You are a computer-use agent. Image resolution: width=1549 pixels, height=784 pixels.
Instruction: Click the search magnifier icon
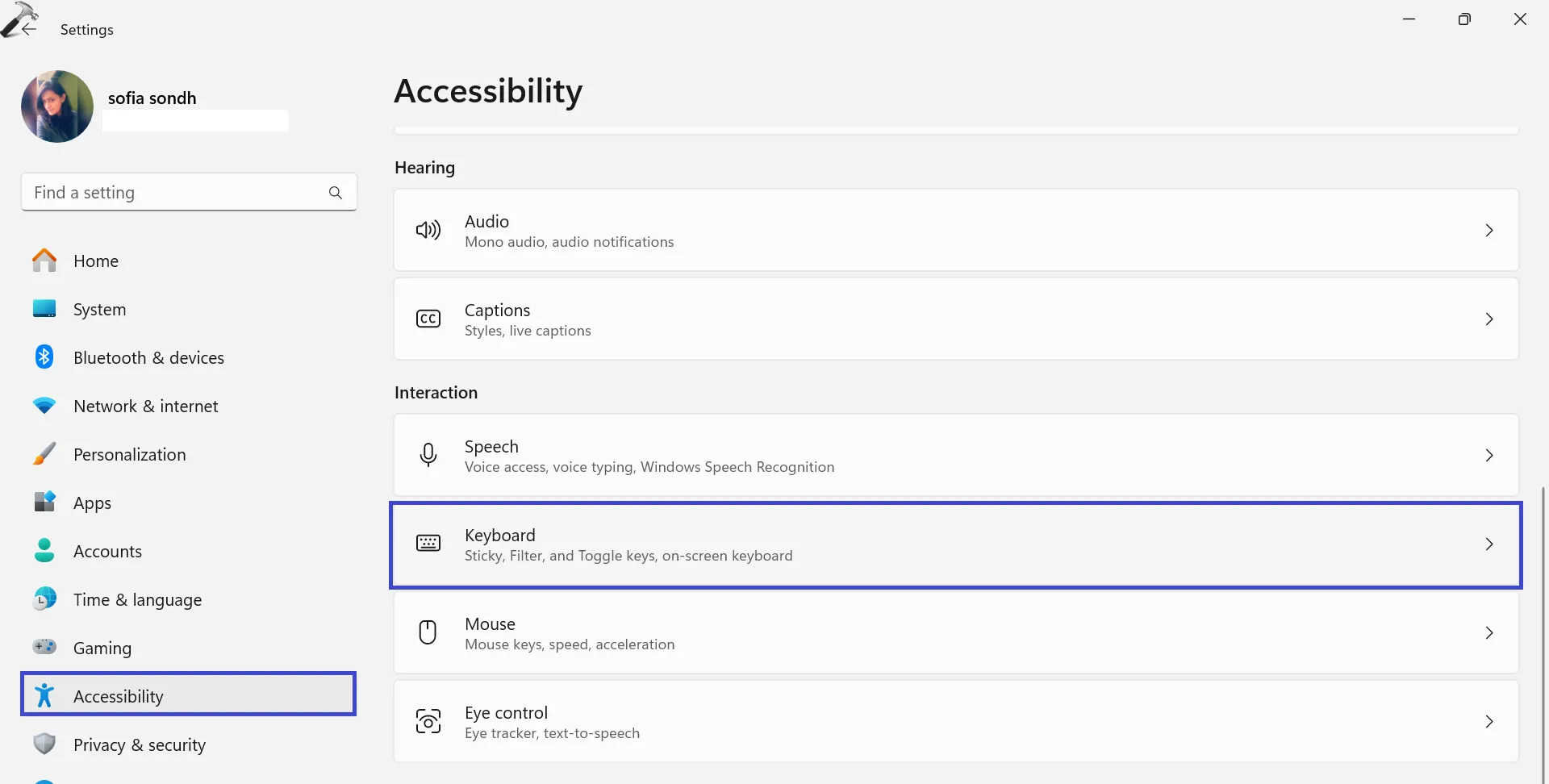coord(336,193)
